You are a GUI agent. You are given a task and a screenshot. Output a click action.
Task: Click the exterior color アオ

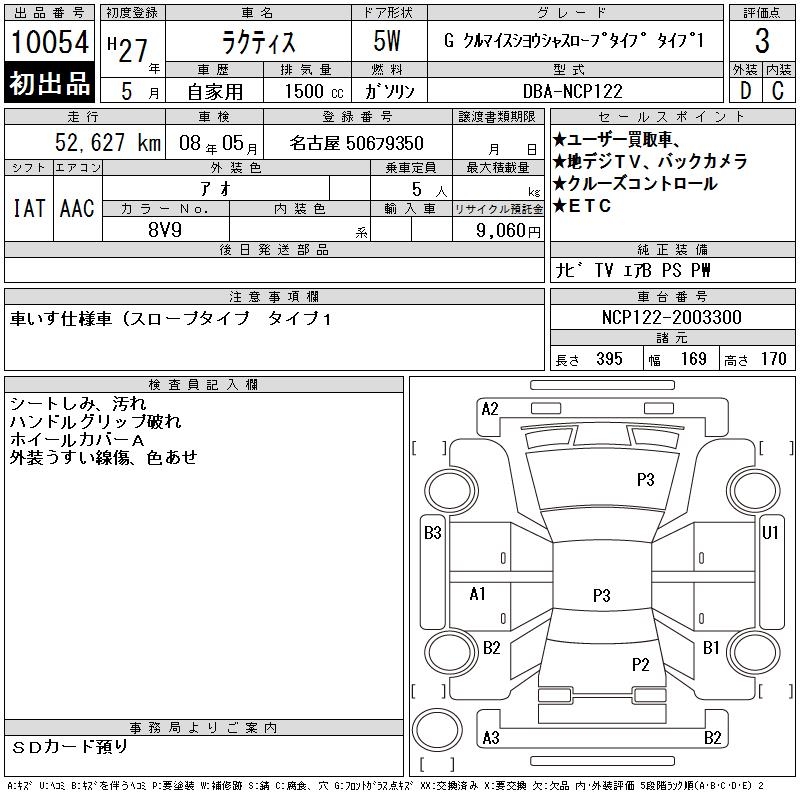tap(216, 189)
